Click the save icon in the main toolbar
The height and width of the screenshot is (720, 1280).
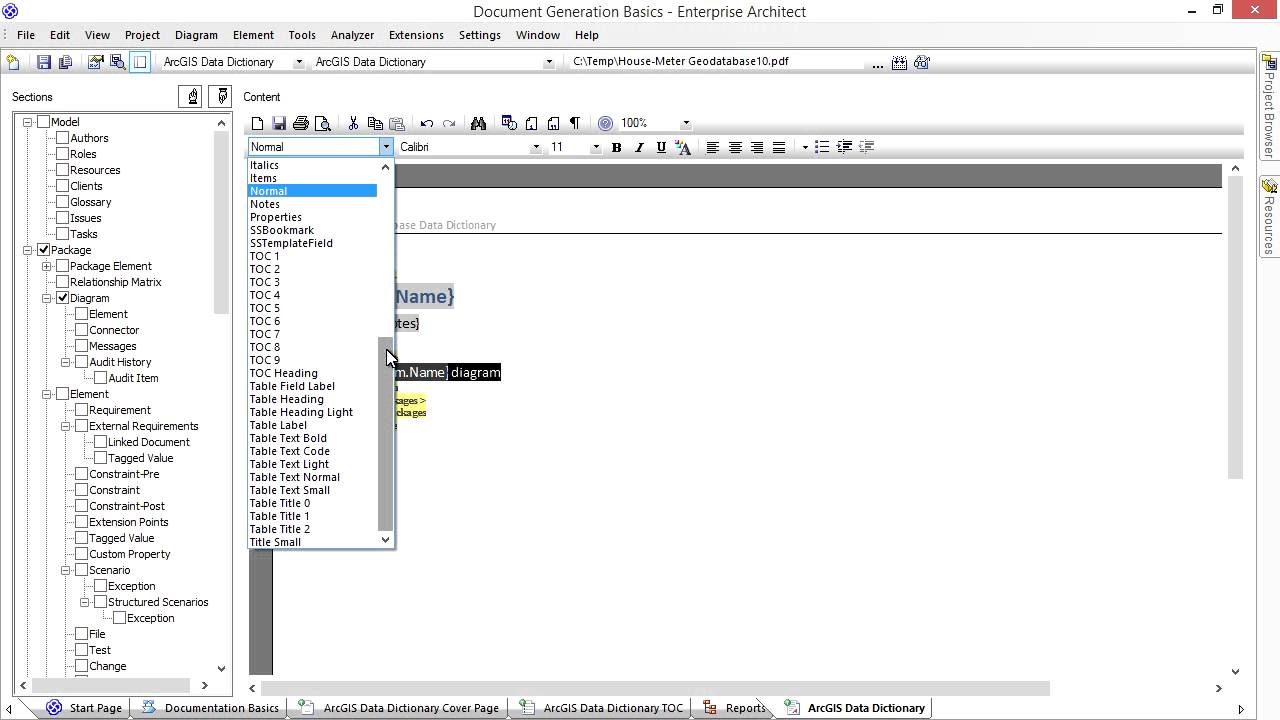pyautogui.click(x=43, y=62)
